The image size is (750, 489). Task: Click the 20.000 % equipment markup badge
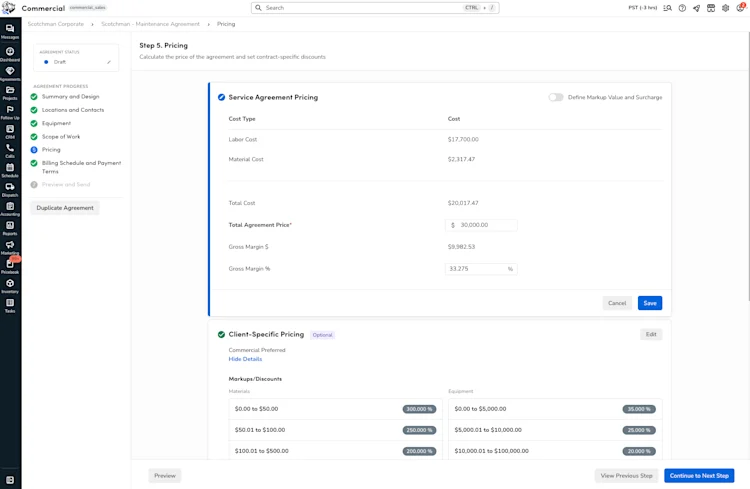pos(639,451)
